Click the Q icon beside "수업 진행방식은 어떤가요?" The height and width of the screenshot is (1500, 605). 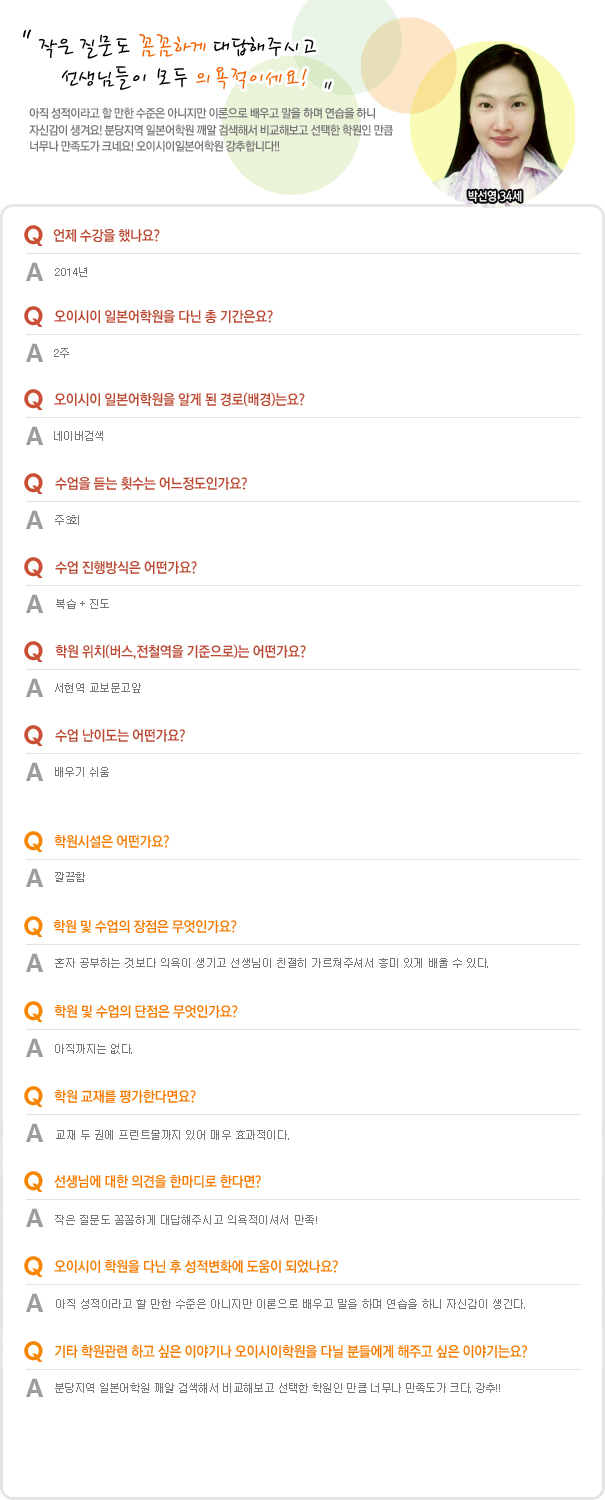click(x=33, y=567)
